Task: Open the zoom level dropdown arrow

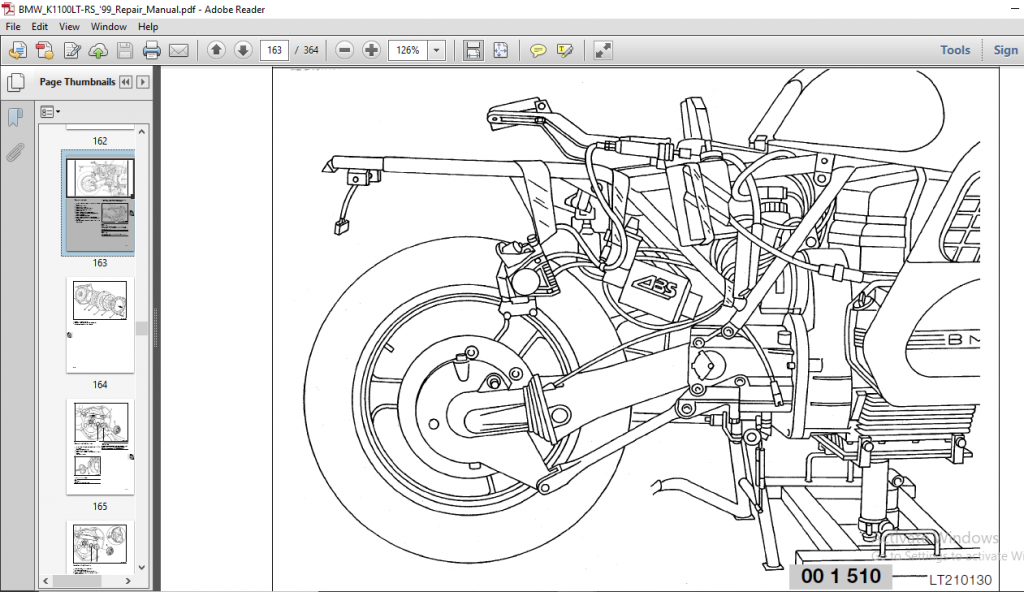Action: [437, 50]
